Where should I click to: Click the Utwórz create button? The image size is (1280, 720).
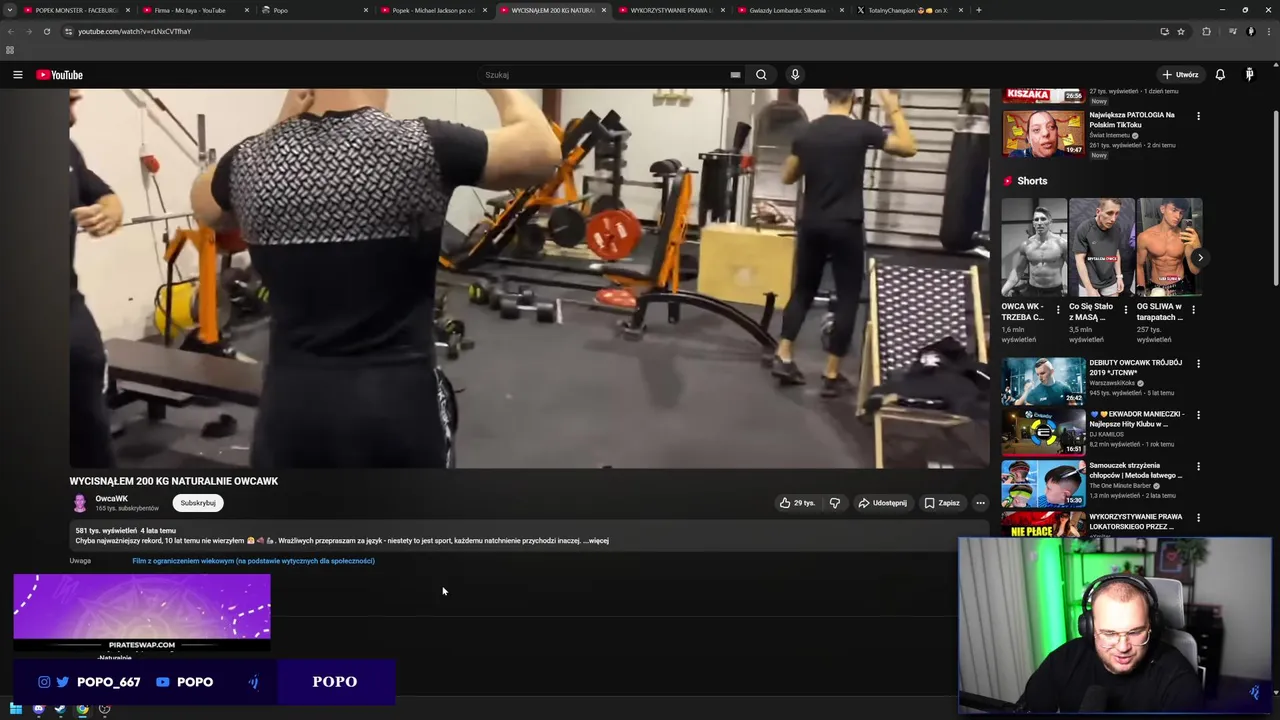pyautogui.click(x=1180, y=75)
